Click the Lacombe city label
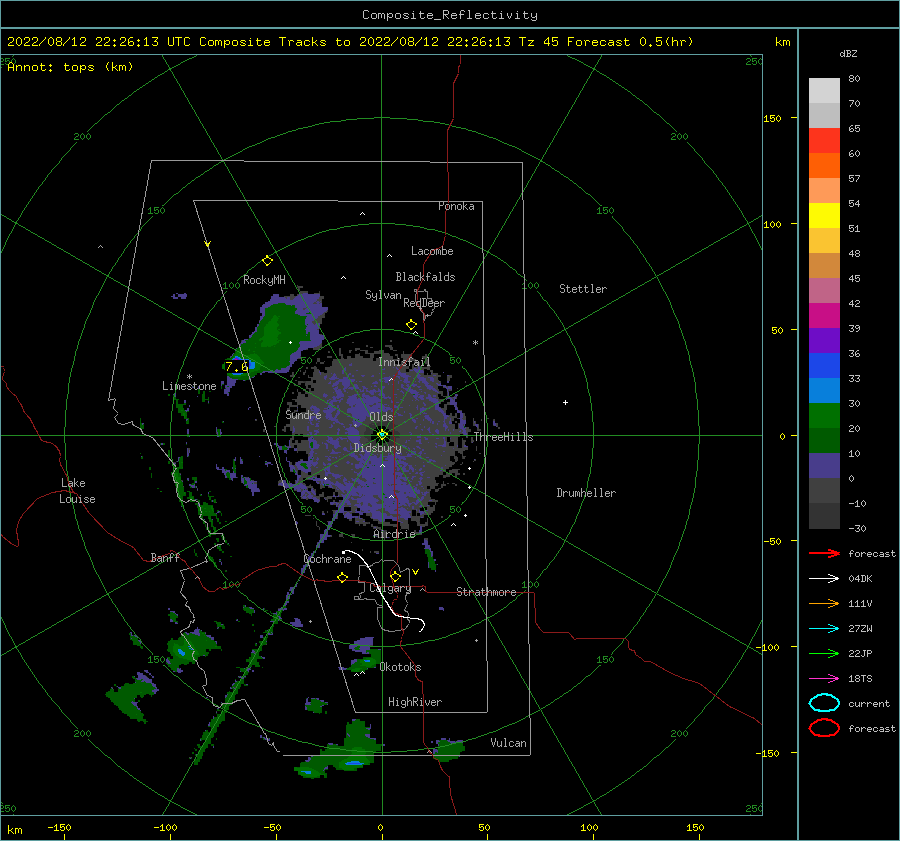The width and height of the screenshot is (900, 841). tap(432, 251)
